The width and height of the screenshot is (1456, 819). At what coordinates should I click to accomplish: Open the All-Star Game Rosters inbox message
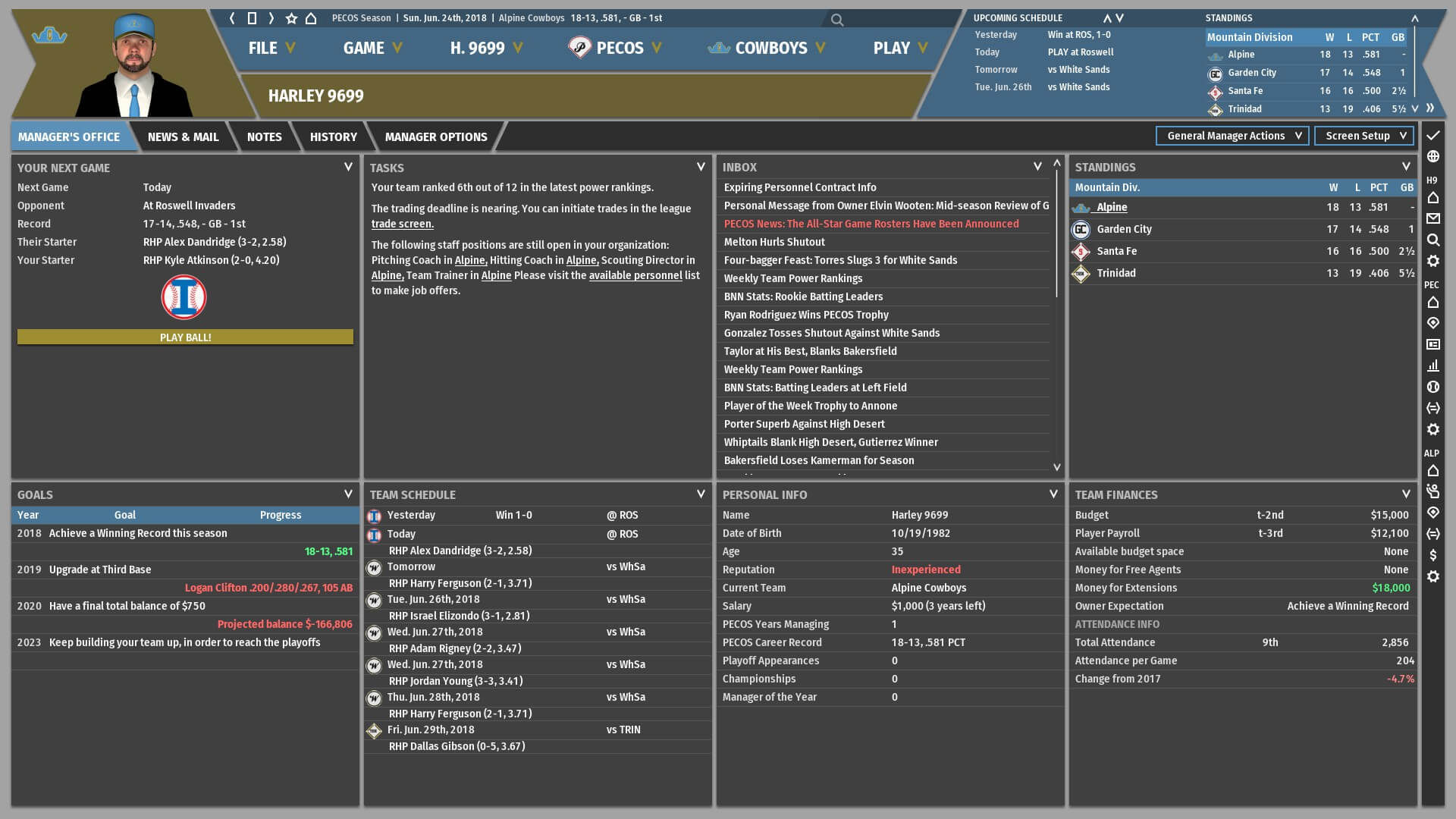(x=871, y=224)
